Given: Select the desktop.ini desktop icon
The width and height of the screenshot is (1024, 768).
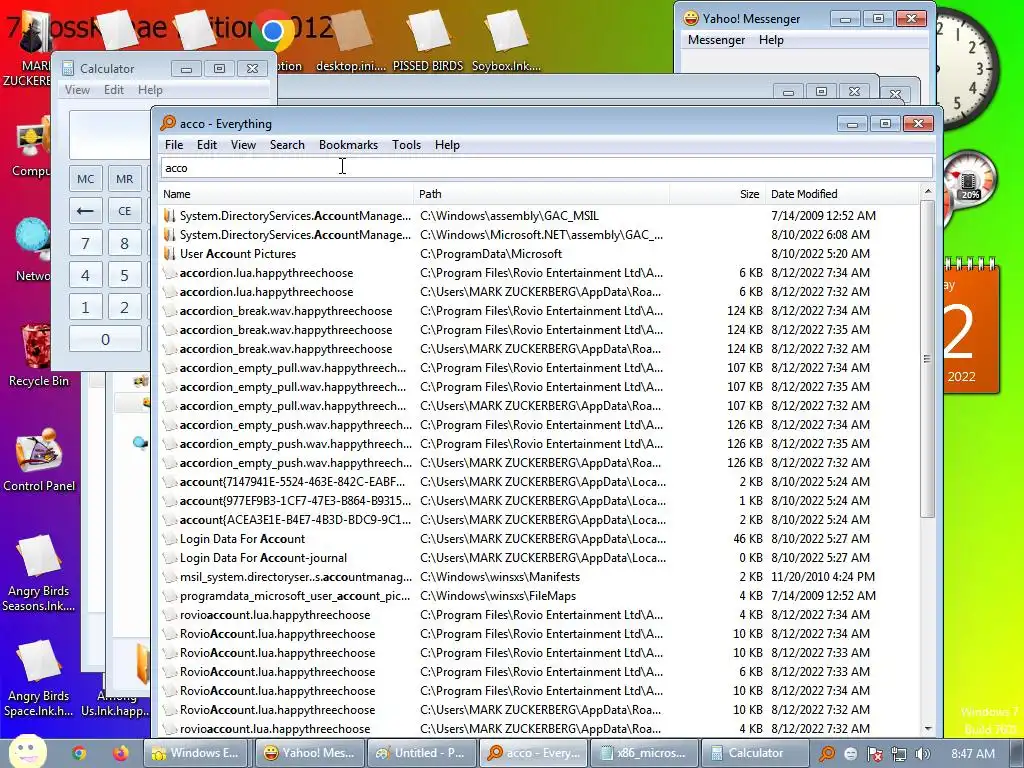Looking at the screenshot, I should [x=351, y=40].
